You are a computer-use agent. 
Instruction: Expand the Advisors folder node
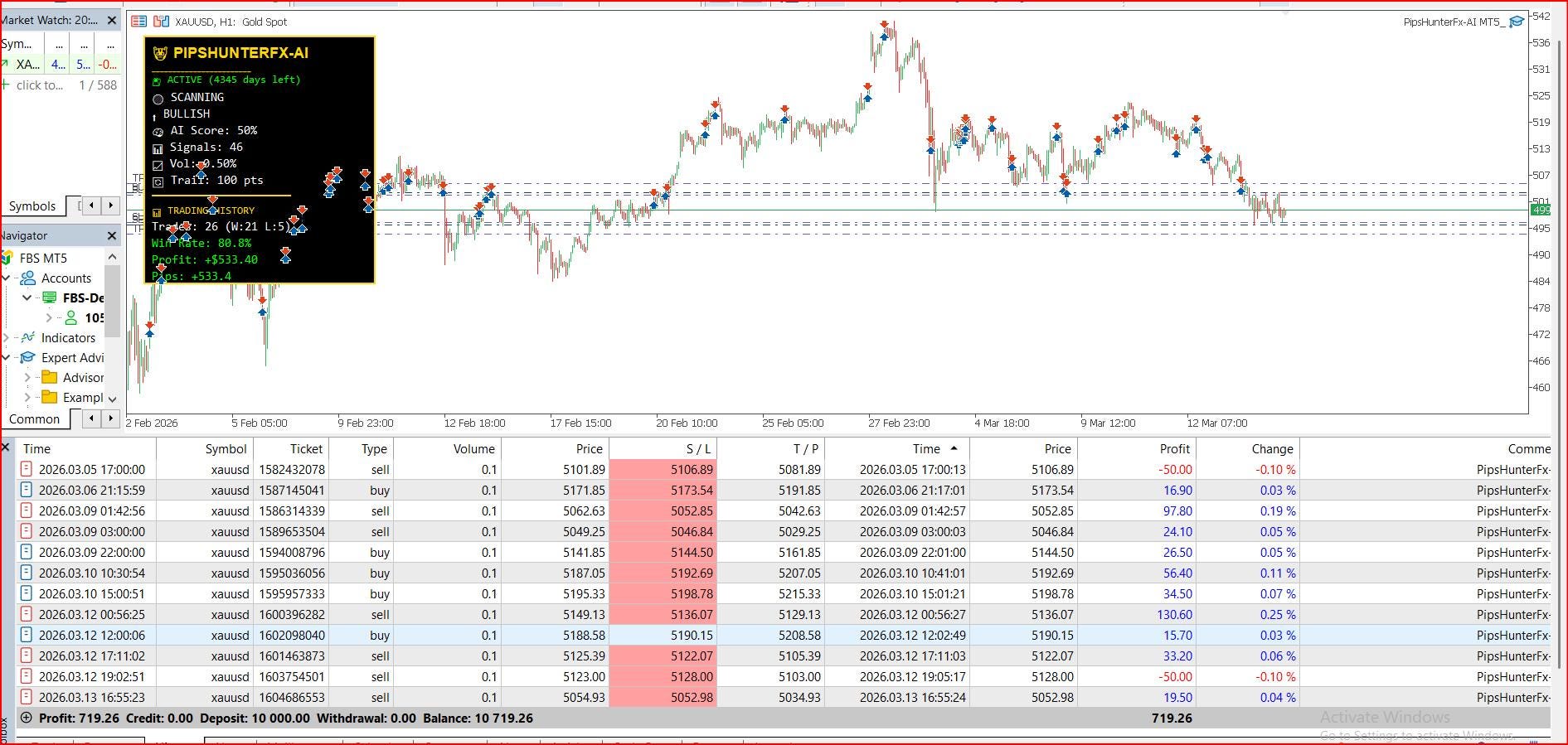[27, 377]
